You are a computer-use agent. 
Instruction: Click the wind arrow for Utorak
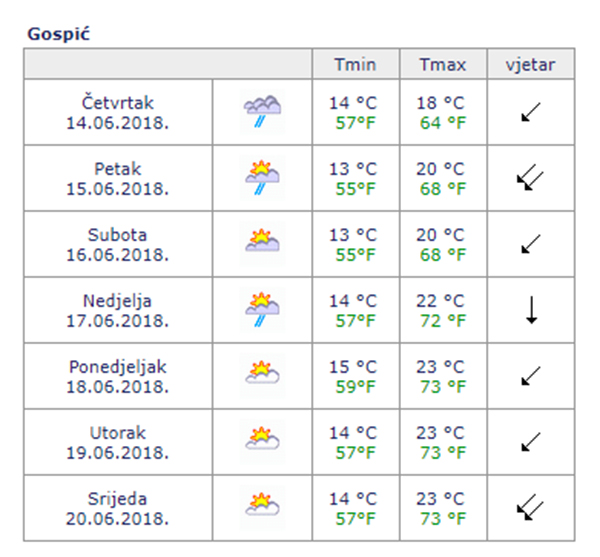(x=531, y=440)
